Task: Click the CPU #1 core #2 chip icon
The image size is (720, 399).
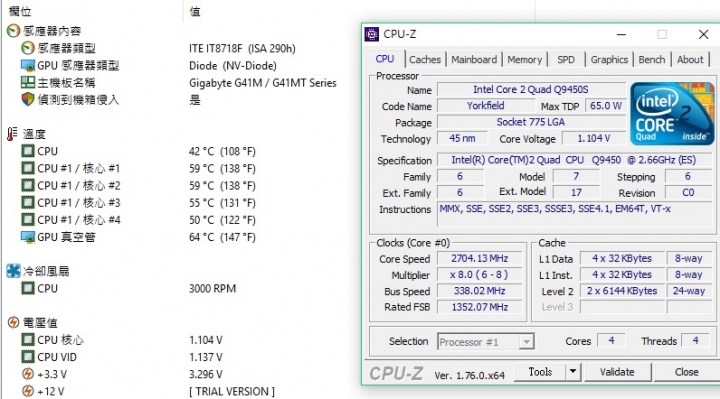Action: coord(28,185)
